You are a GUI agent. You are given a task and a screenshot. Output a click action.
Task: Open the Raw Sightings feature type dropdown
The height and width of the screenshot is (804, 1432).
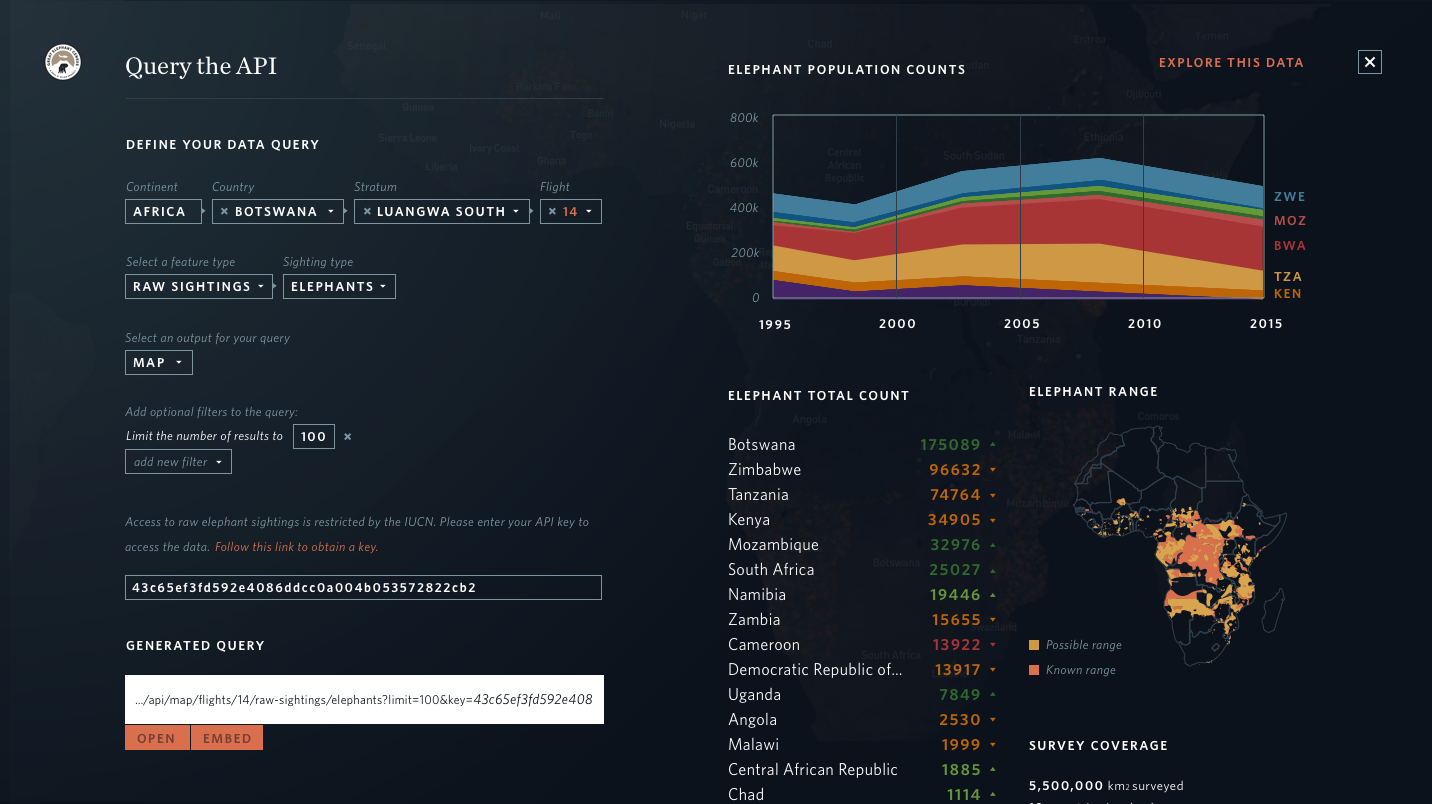(x=199, y=287)
